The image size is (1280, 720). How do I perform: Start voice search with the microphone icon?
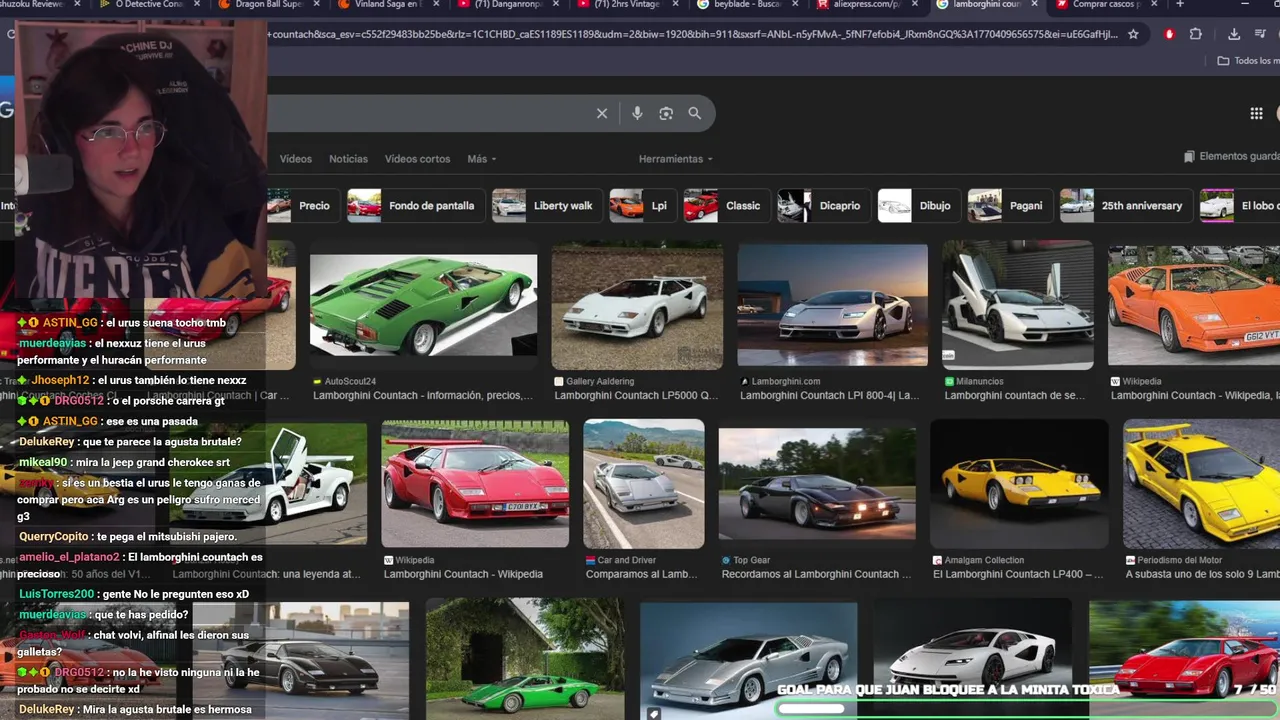click(637, 113)
